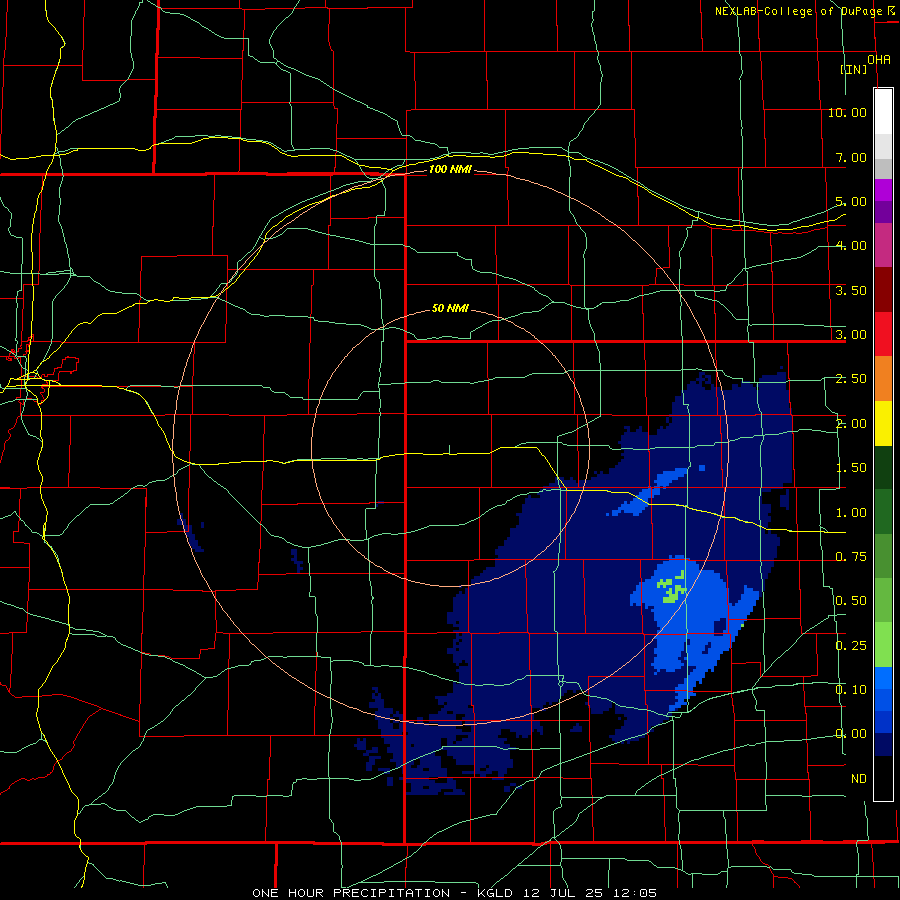This screenshot has width=900, height=900.
Task: Pick the orange swatch near 2.50
Action: coord(883,379)
